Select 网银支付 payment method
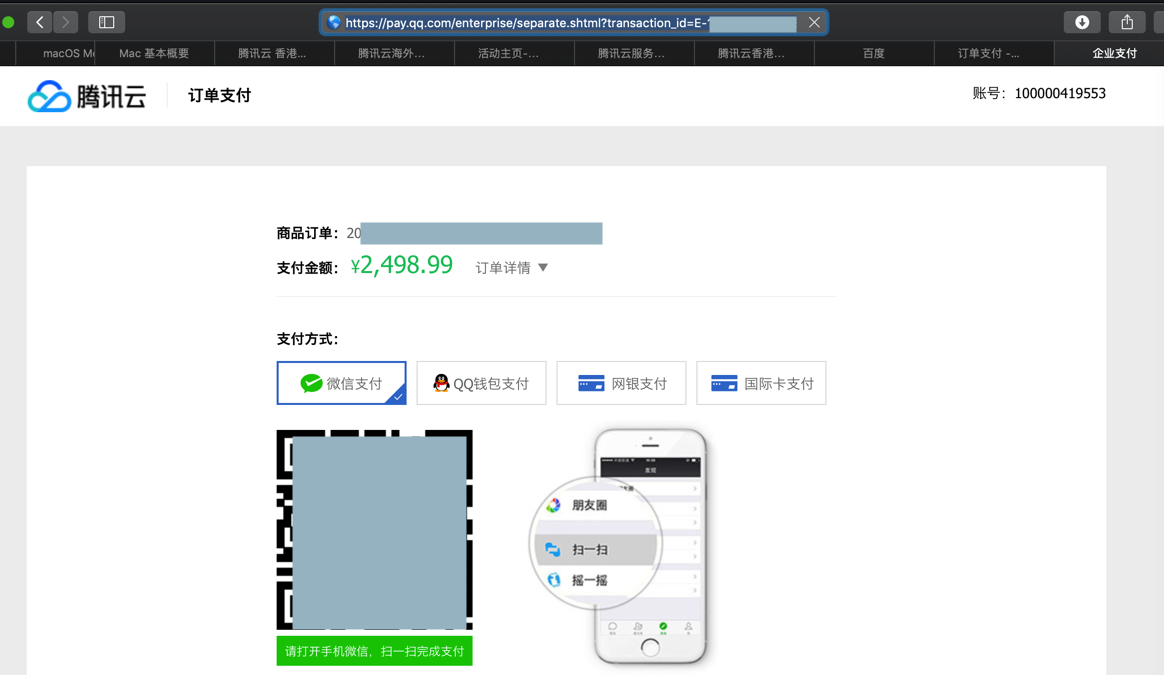The height and width of the screenshot is (675, 1164). coord(621,383)
